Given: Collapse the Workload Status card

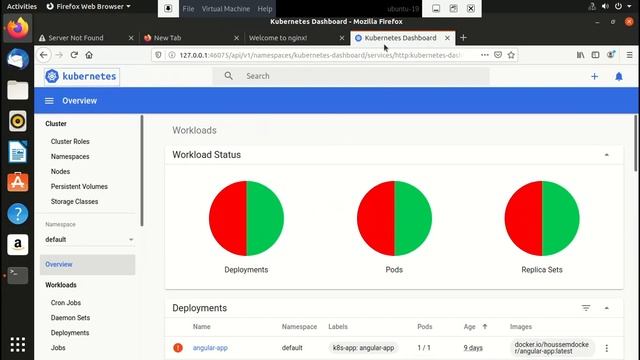Looking at the screenshot, I should coord(607,155).
